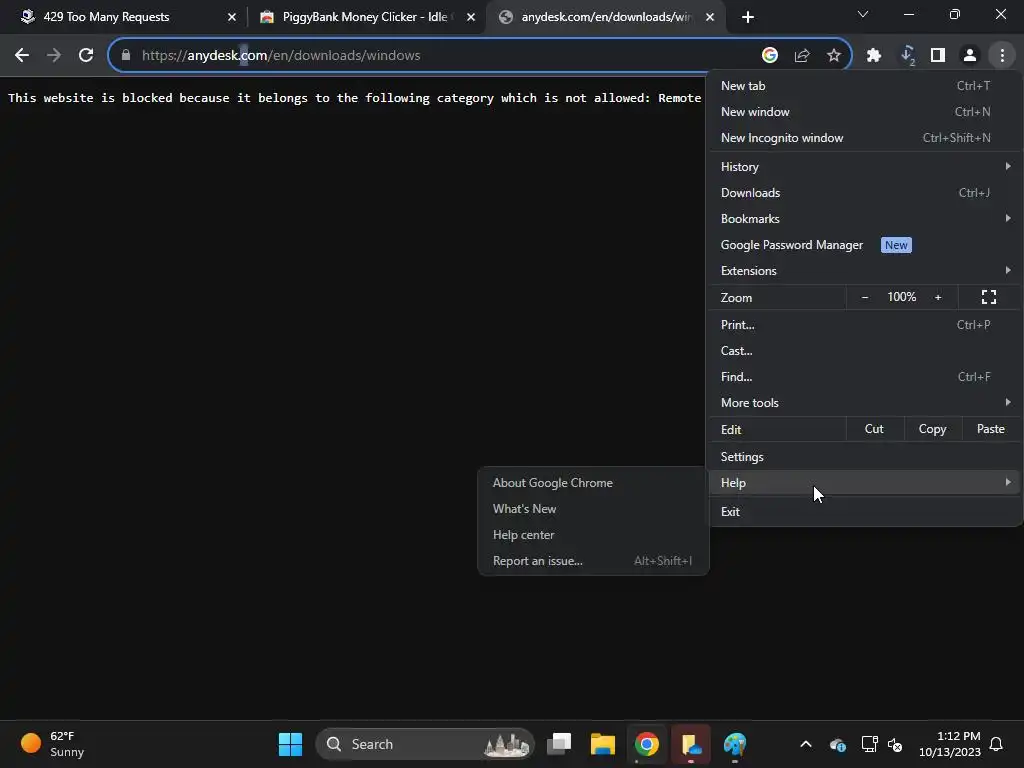Open the downloads toolbar icon
The width and height of the screenshot is (1024, 768).
click(x=907, y=56)
